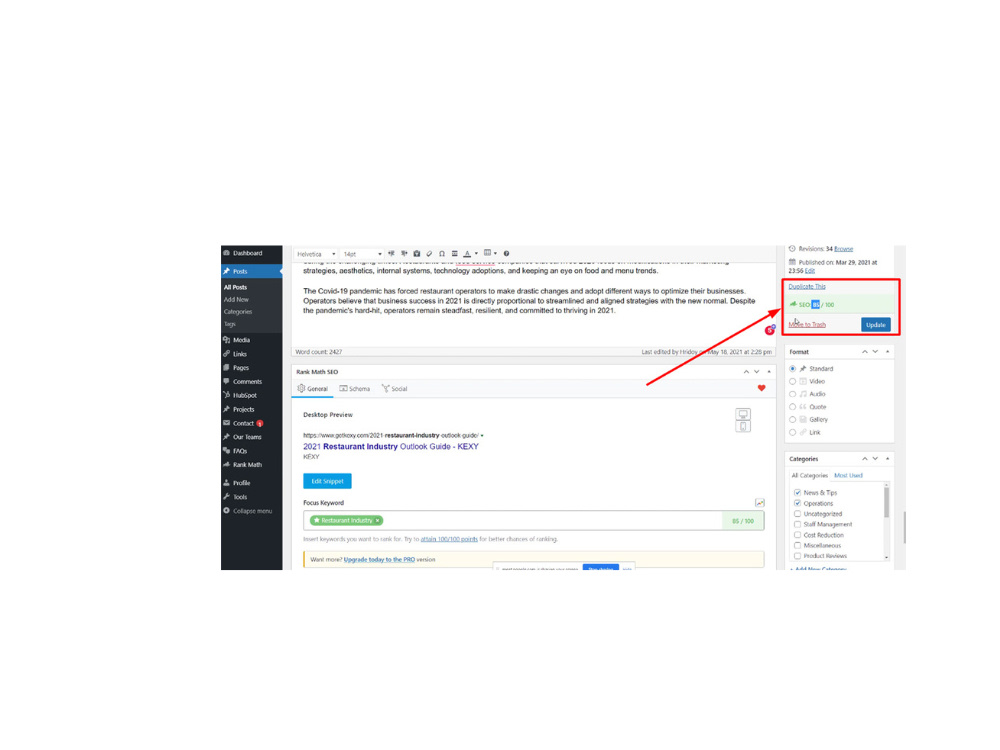Screen dimensions: 1000x750
Task: Collapse the Format panel toggle
Action: click(887, 351)
